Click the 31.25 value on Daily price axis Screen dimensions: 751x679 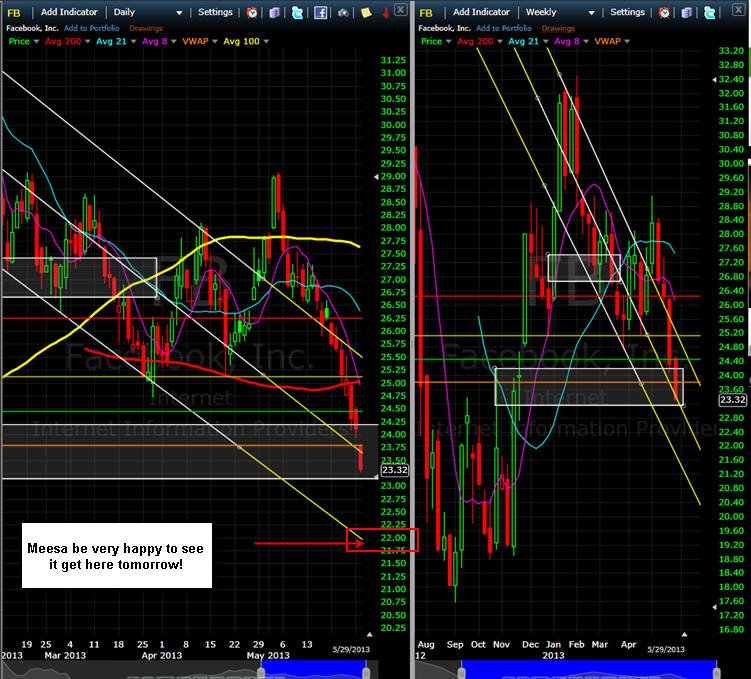click(393, 60)
